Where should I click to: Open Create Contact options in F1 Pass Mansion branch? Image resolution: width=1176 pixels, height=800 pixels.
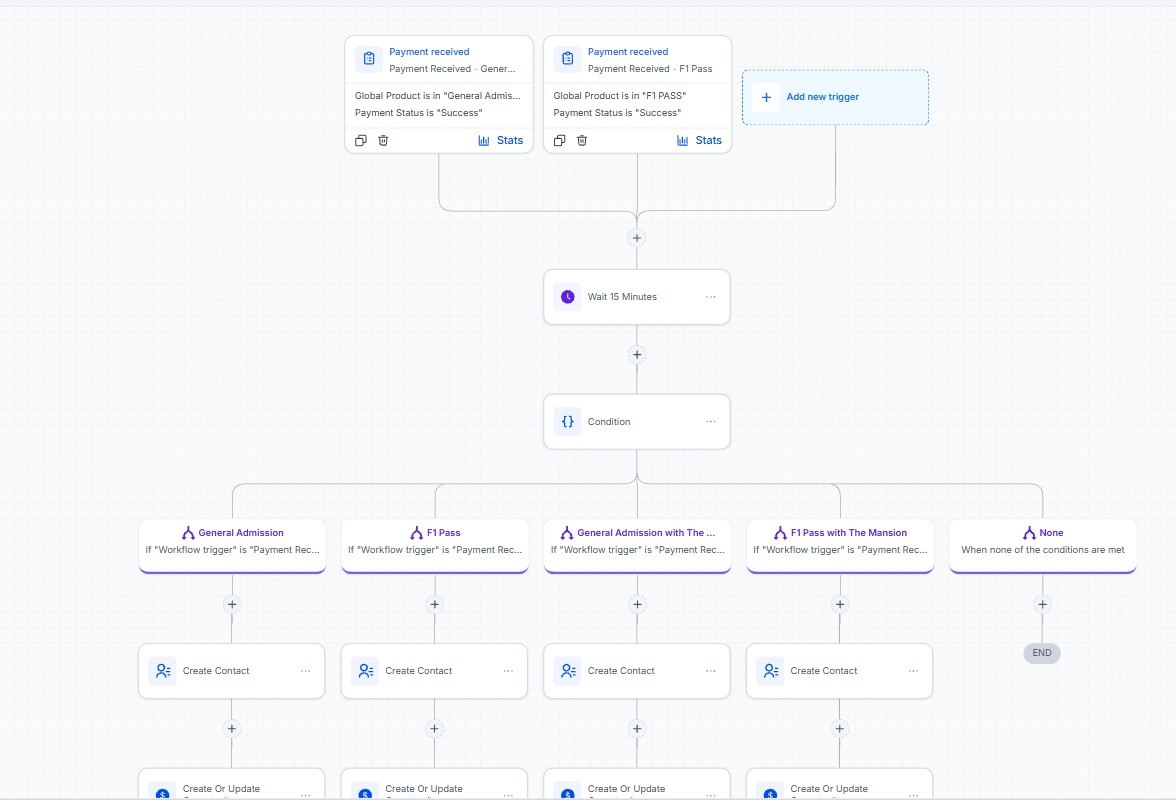click(913, 671)
